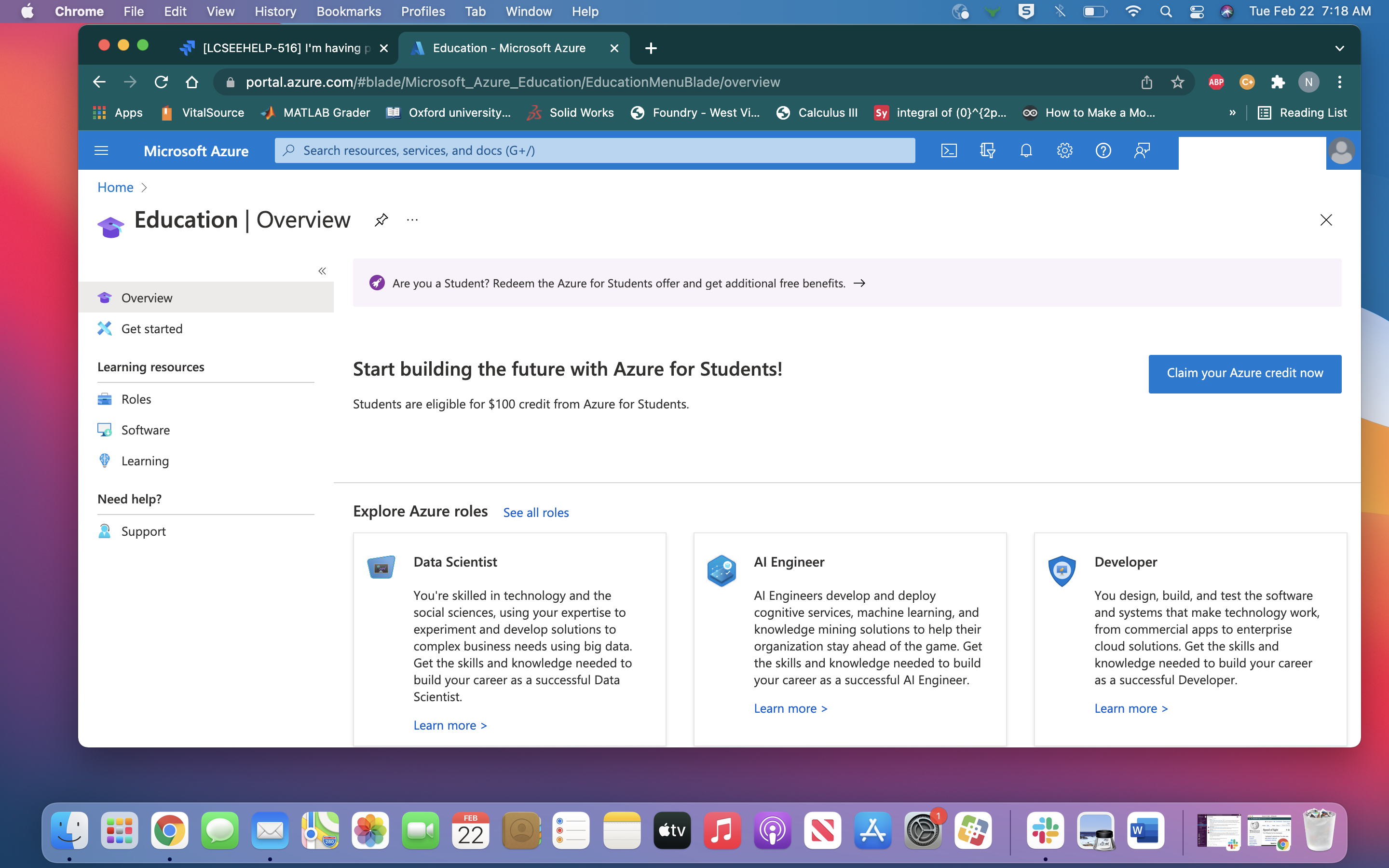1389x868 pixels.
Task: Click the Microsoft Azure header title
Action: pyautogui.click(x=196, y=151)
